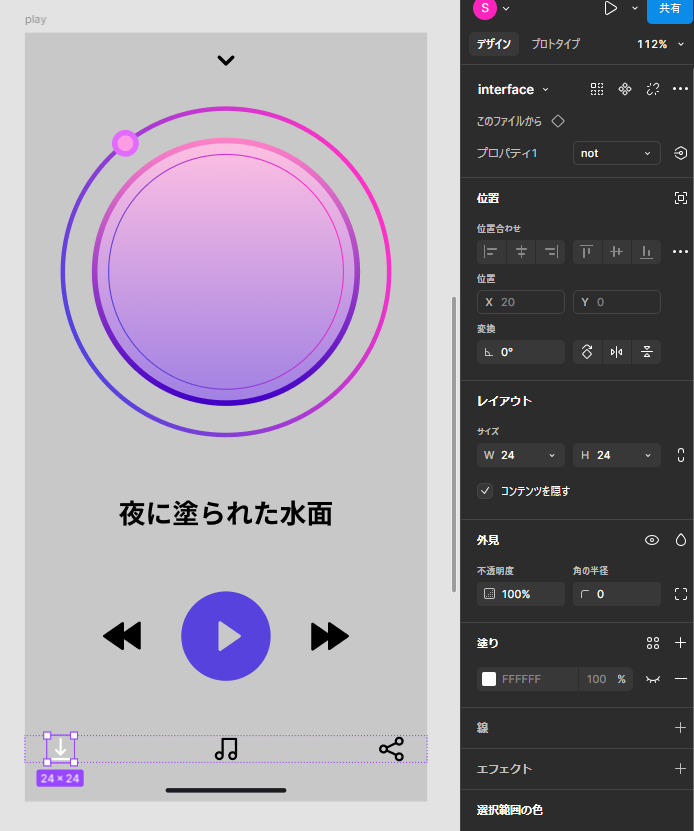Click the share icon on the player
Viewport: 694px width, 831px height.
[x=391, y=749]
